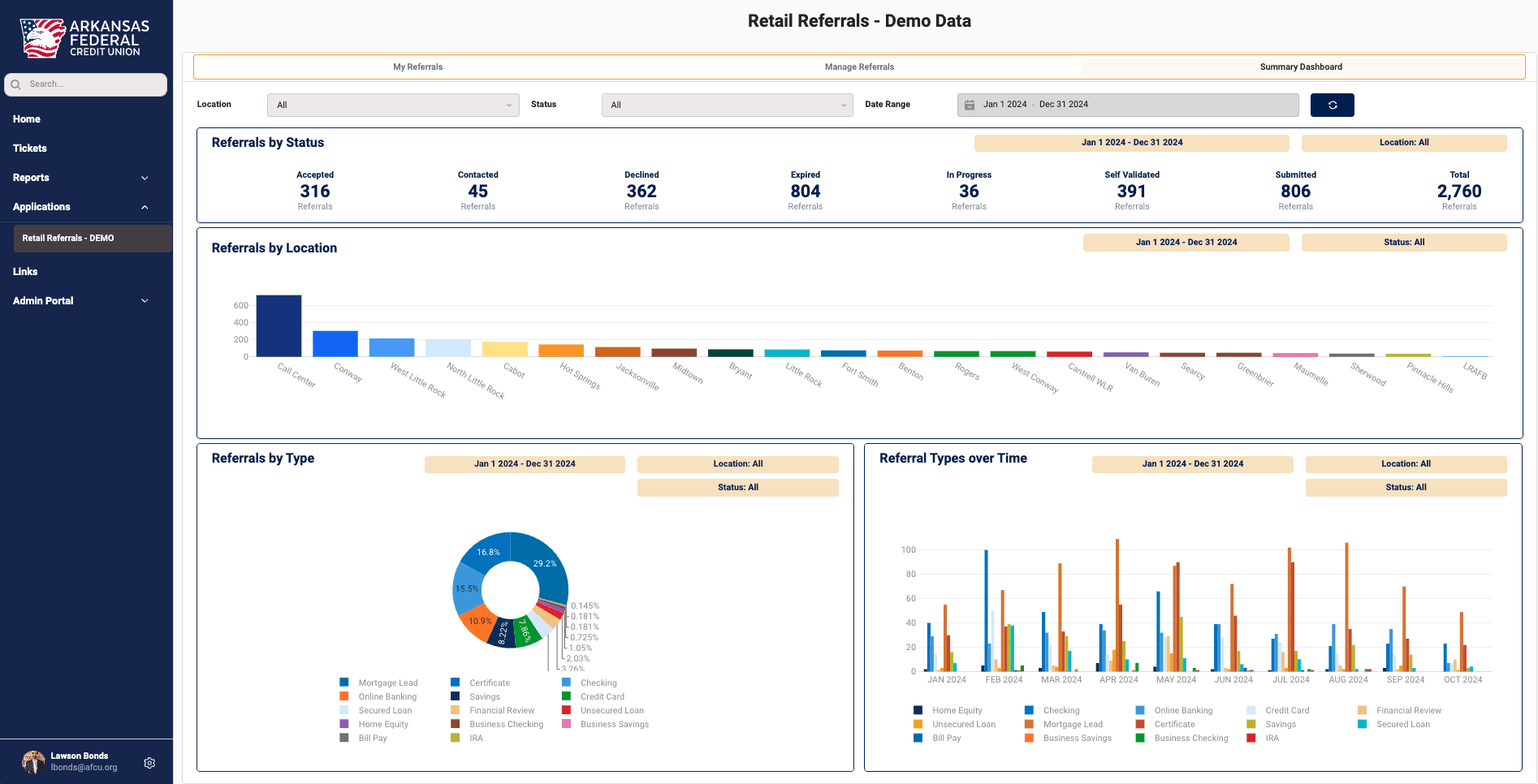Click the refresh icon button
1538x784 pixels.
click(1332, 105)
